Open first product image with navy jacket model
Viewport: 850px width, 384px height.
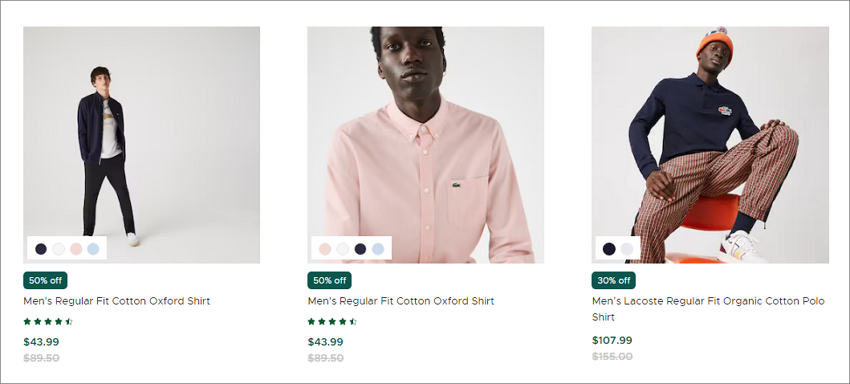coord(141,145)
